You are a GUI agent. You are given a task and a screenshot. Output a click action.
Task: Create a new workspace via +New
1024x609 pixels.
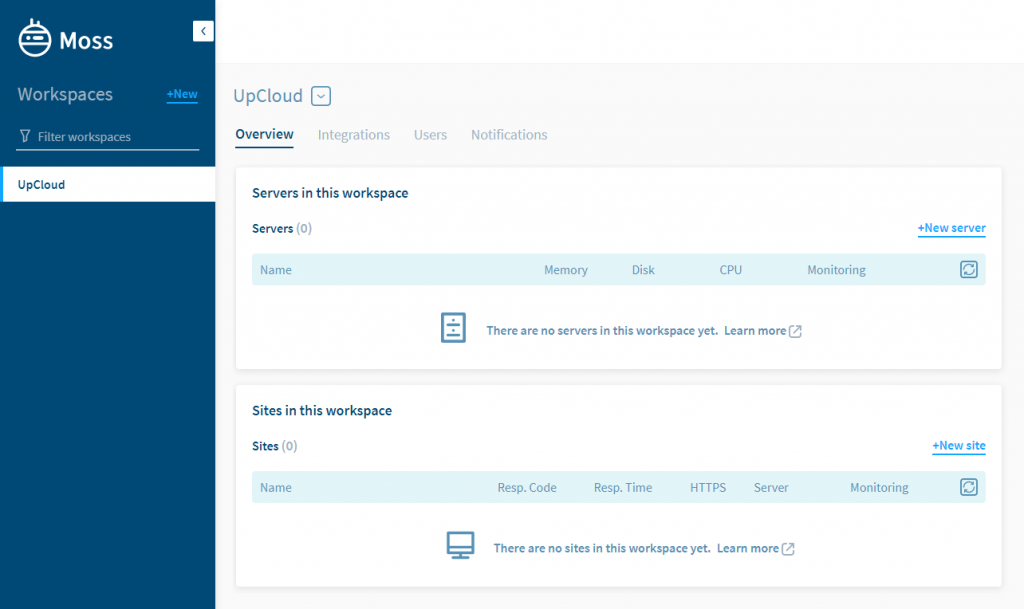(181, 94)
